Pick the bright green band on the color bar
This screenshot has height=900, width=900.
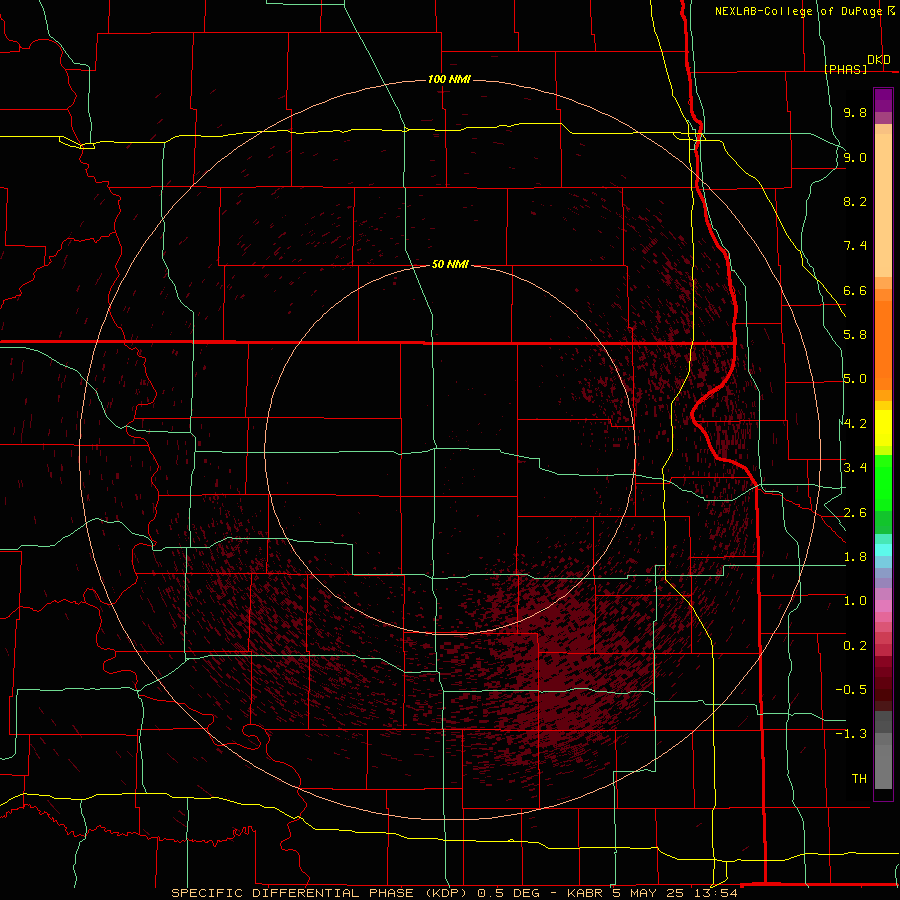pos(883,483)
